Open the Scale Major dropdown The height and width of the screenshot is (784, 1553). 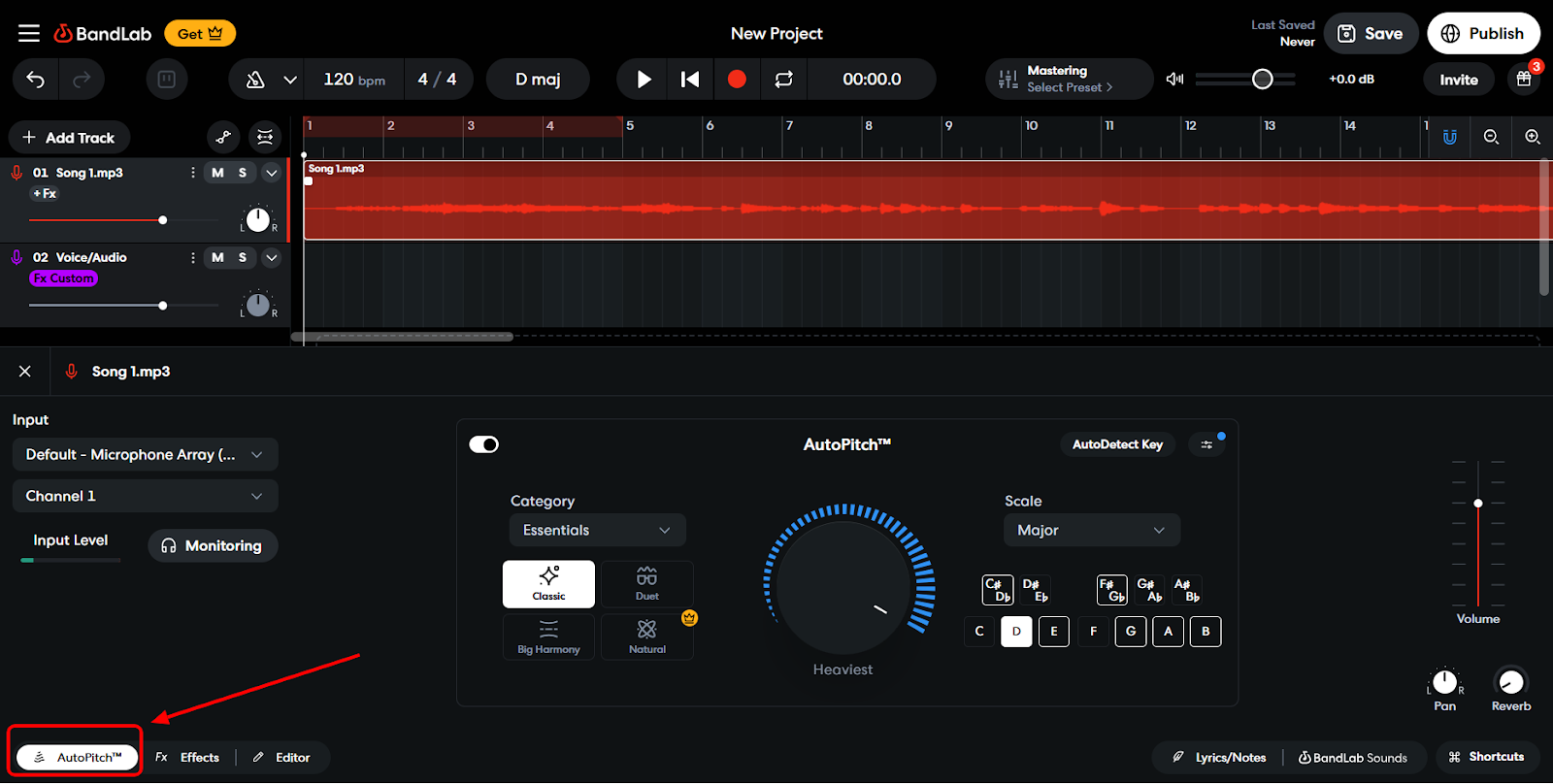[1091, 530]
